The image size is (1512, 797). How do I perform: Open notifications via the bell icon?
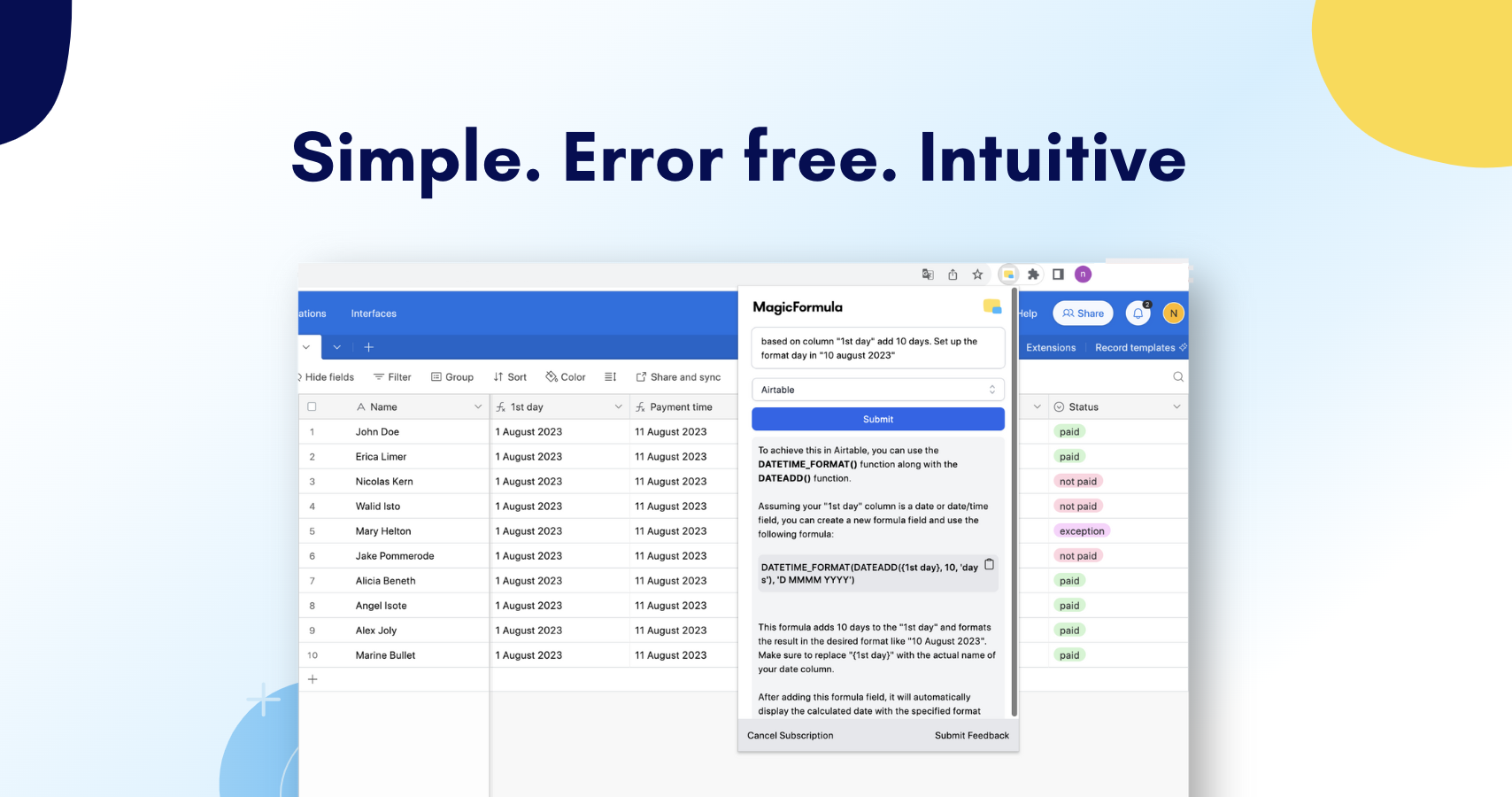point(1138,313)
